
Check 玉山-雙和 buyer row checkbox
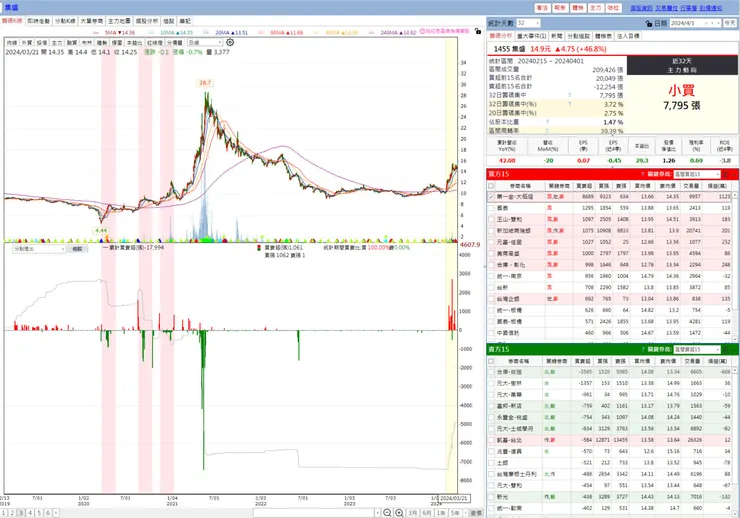[x=491, y=219]
